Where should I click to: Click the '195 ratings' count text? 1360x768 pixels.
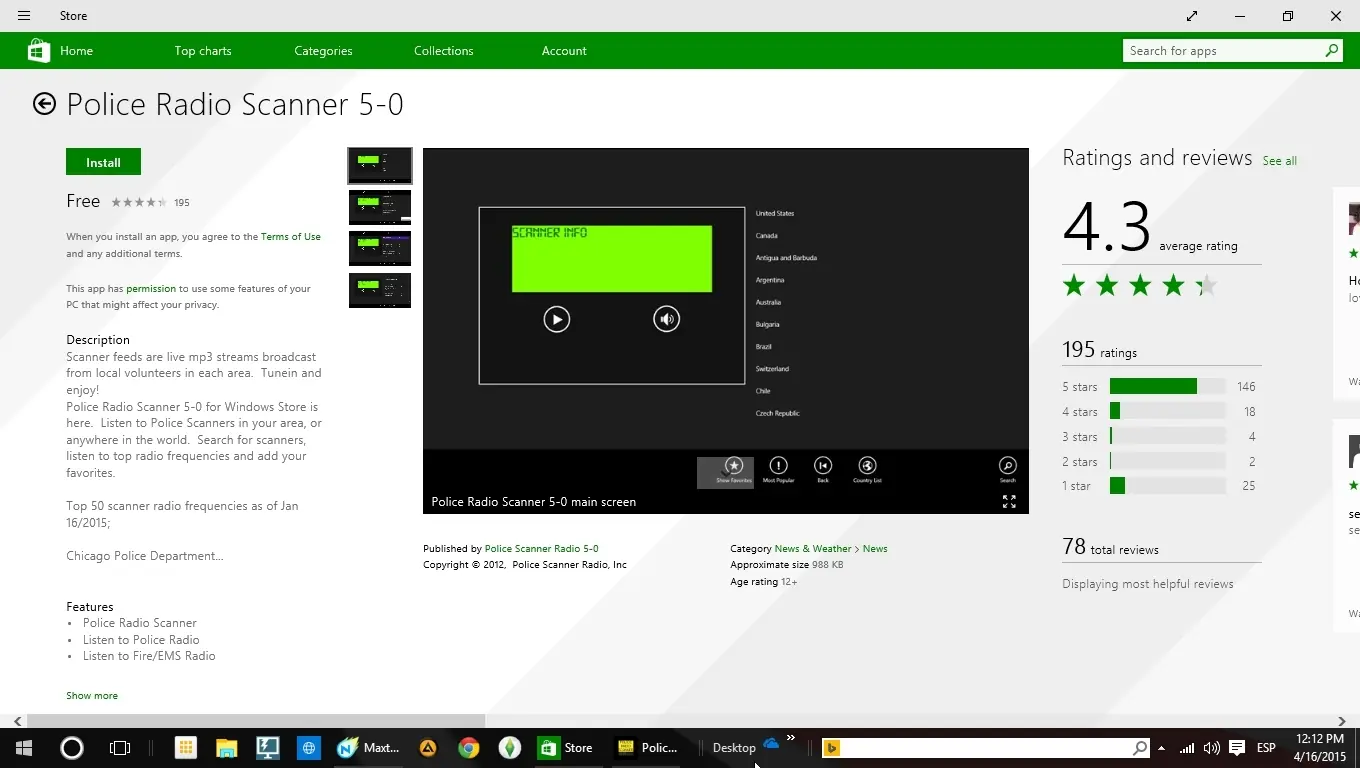point(1100,350)
